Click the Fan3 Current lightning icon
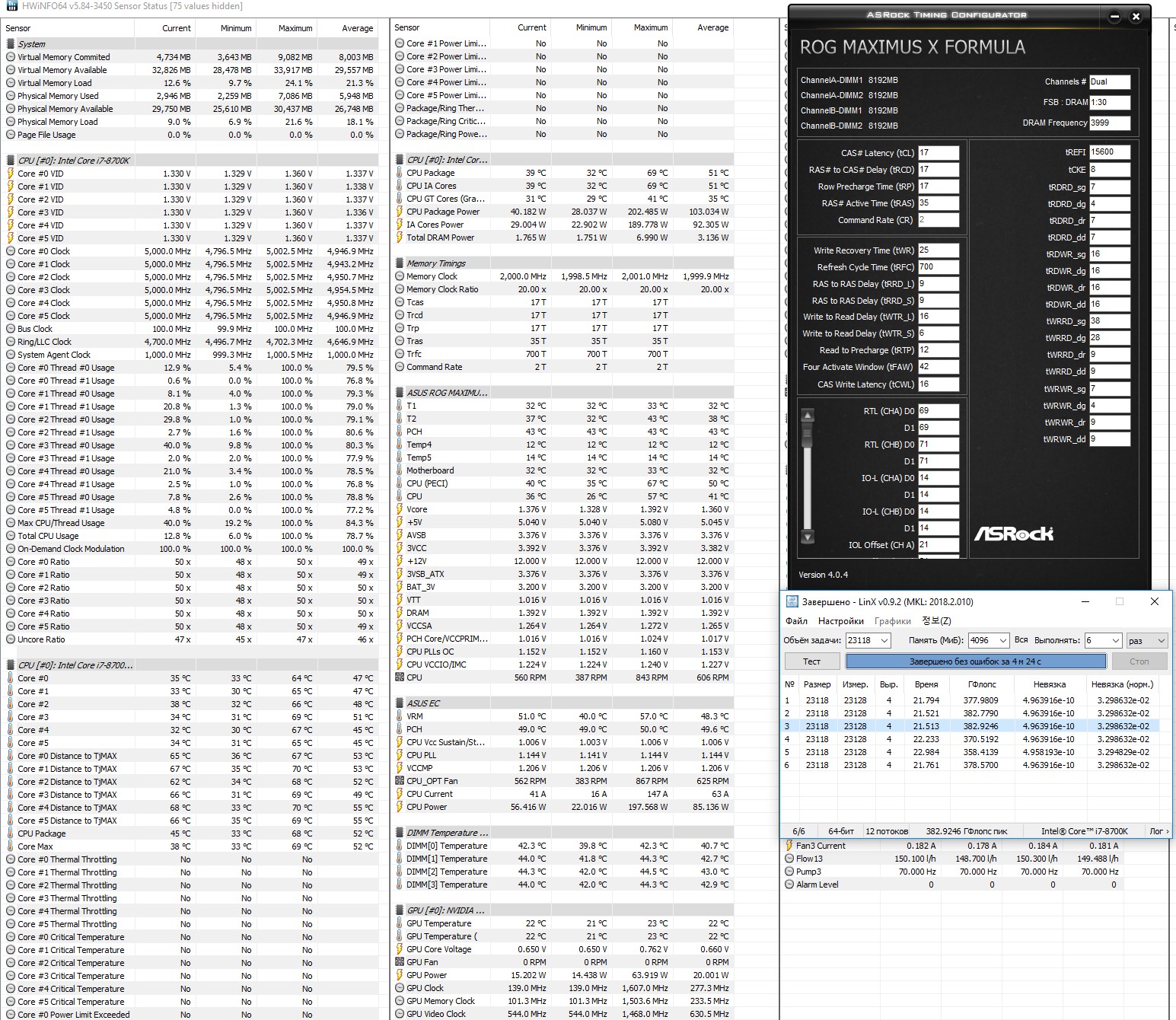1176x1020 pixels. click(789, 846)
